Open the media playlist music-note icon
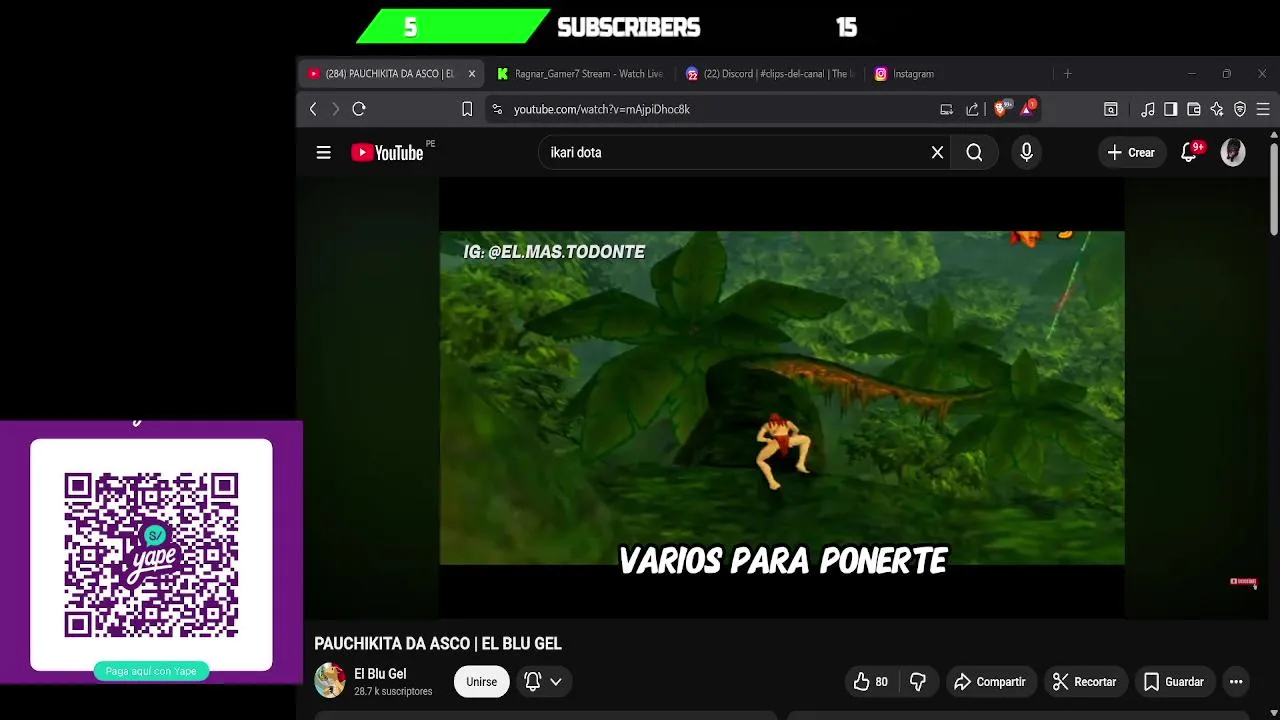1280x720 pixels. pyautogui.click(x=1148, y=109)
